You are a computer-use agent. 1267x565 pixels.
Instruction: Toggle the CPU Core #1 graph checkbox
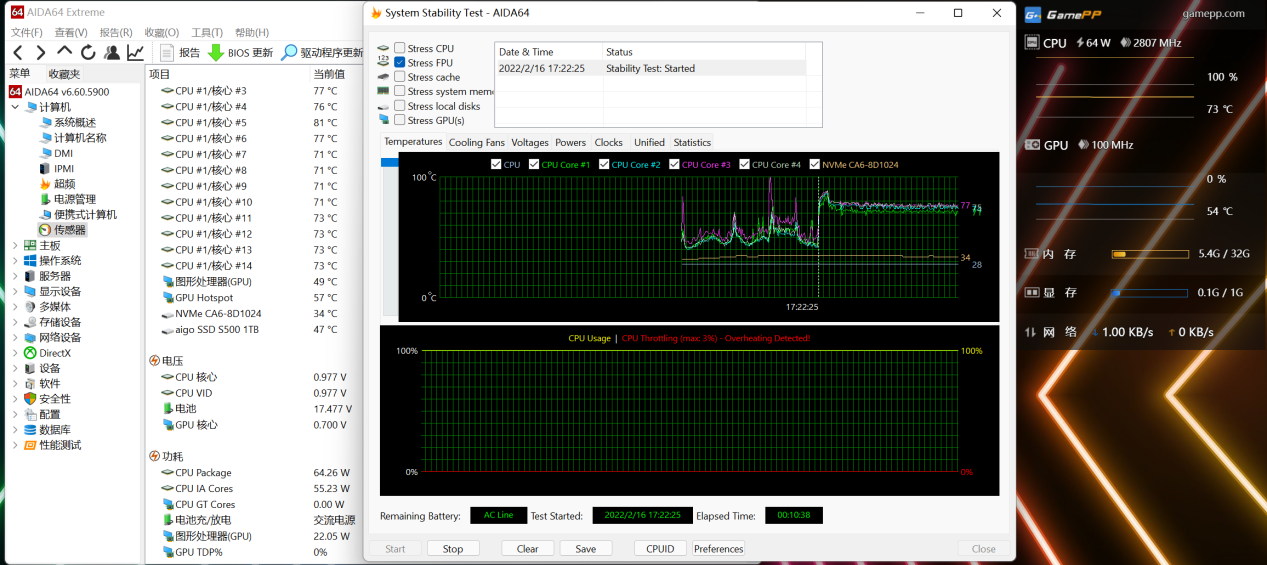tap(534, 165)
